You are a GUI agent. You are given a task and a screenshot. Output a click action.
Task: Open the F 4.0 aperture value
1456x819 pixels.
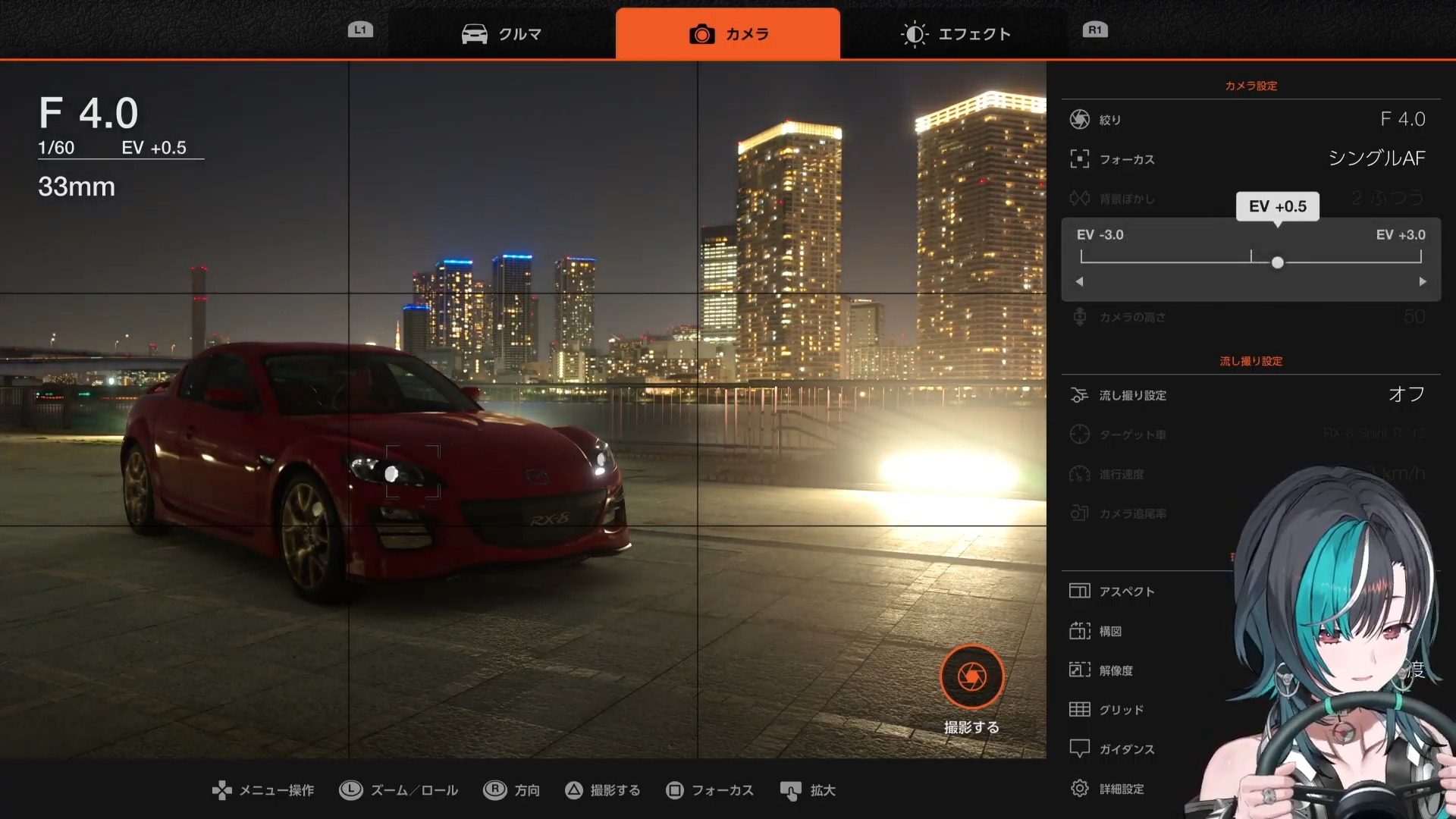[x=1402, y=119]
